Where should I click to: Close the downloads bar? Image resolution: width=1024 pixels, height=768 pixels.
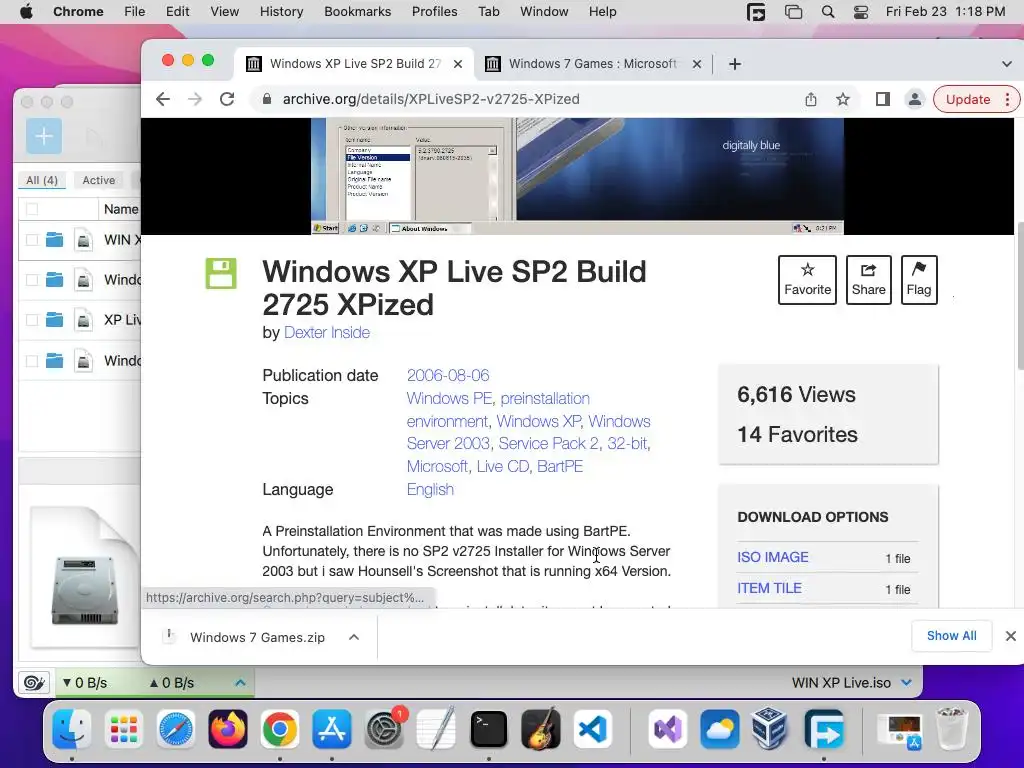[1010, 636]
